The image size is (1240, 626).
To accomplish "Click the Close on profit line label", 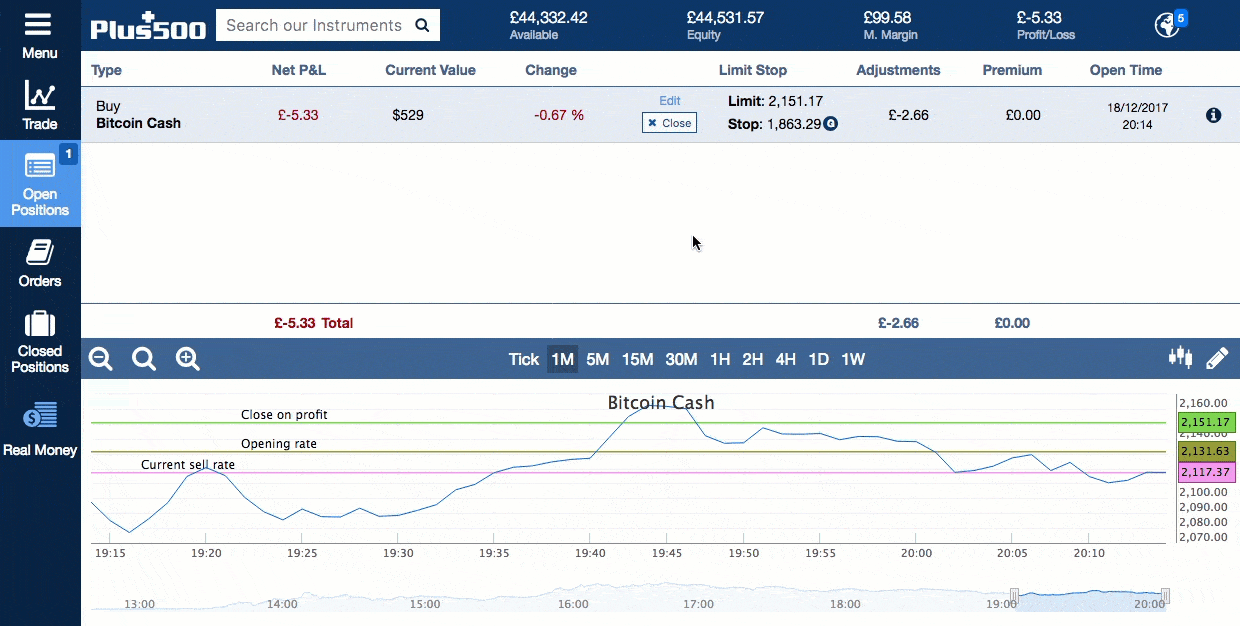I will click(x=284, y=414).
